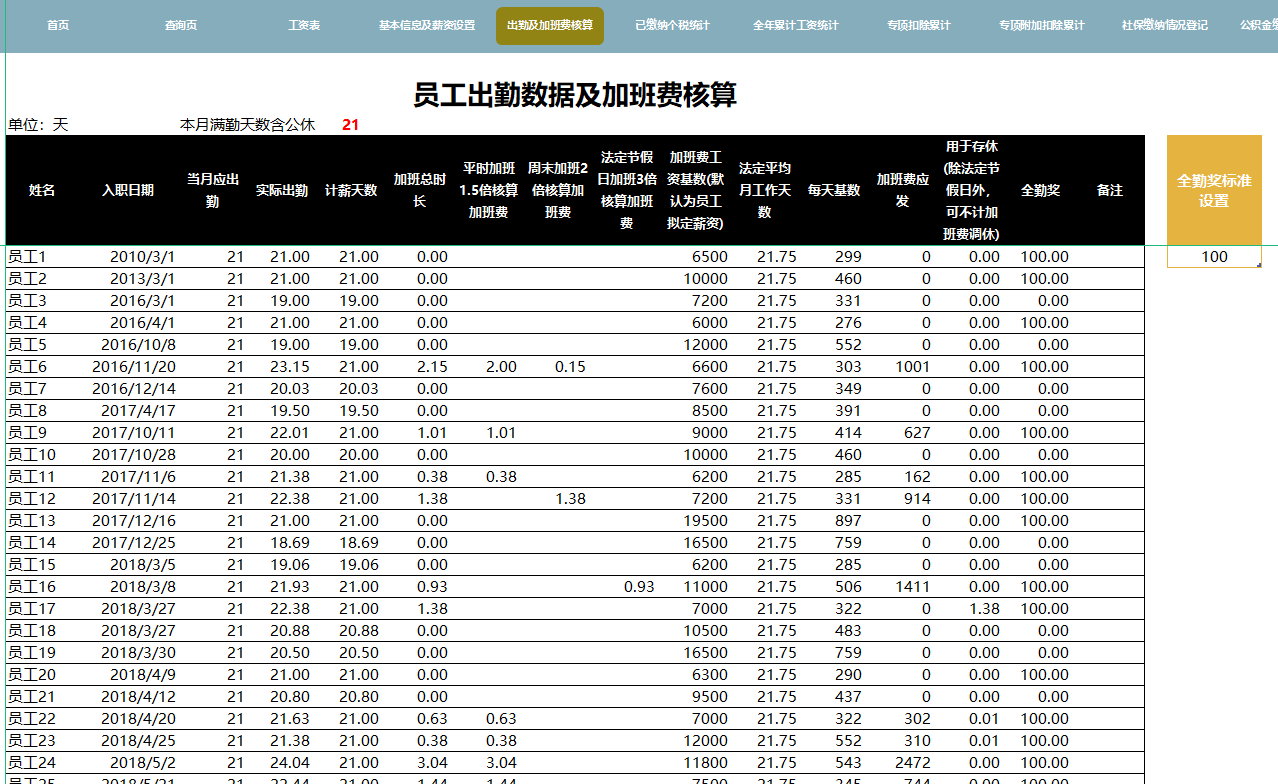Navigate to 专项扣除累计 page
The width and height of the screenshot is (1278, 784).
click(x=918, y=26)
